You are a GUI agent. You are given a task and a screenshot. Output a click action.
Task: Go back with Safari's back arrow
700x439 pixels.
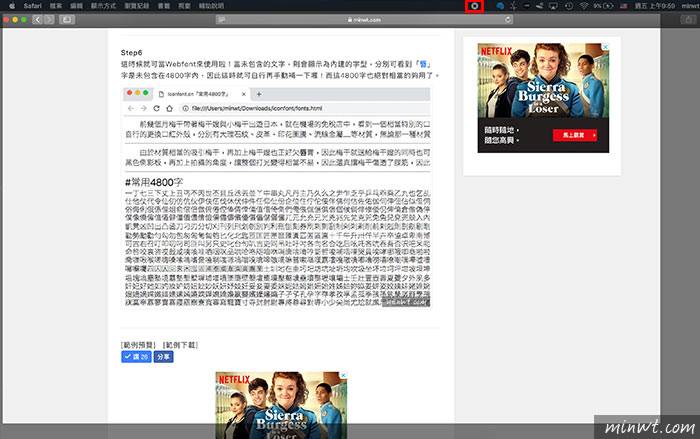coord(37,19)
